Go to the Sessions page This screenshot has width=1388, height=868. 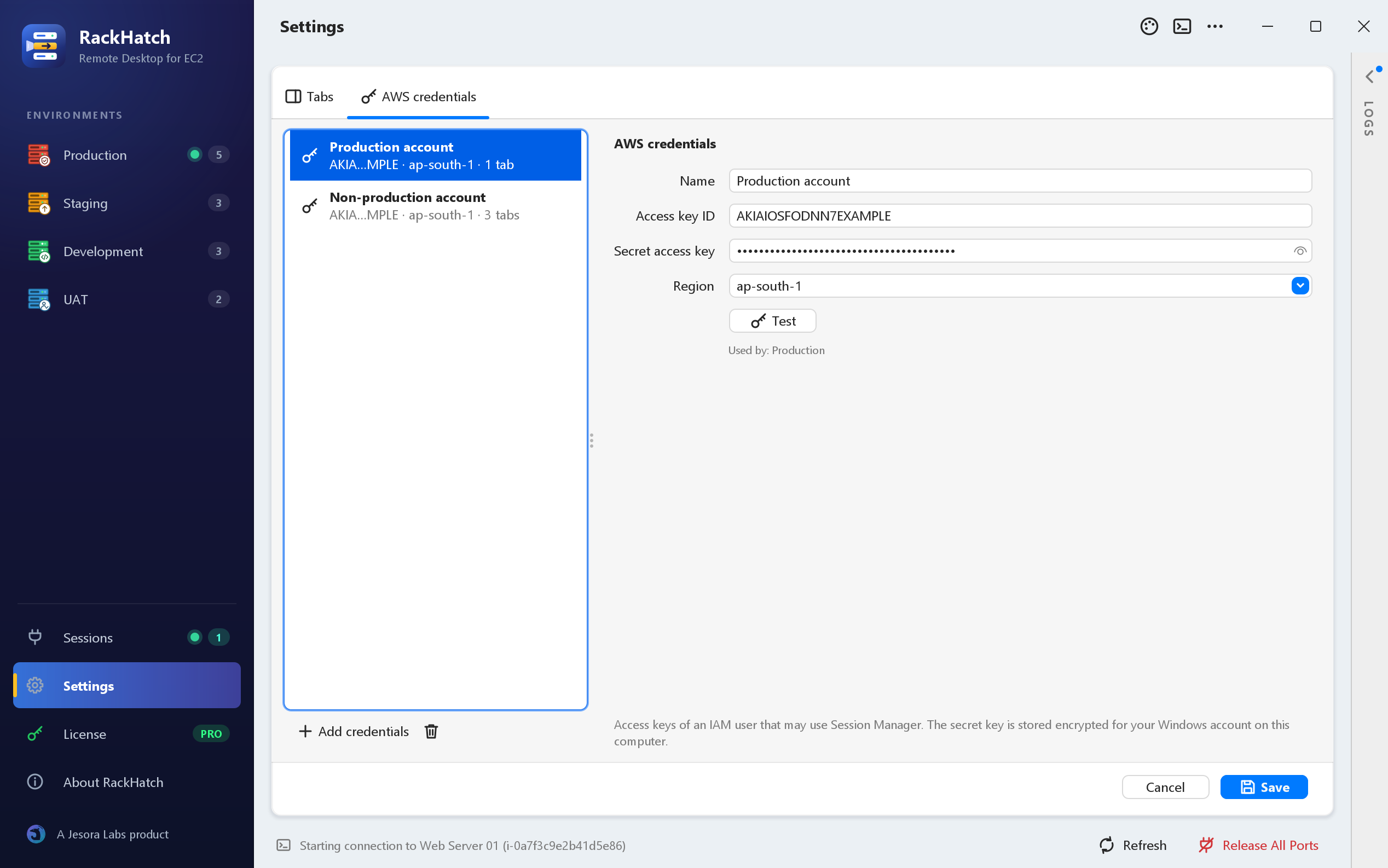click(127, 637)
